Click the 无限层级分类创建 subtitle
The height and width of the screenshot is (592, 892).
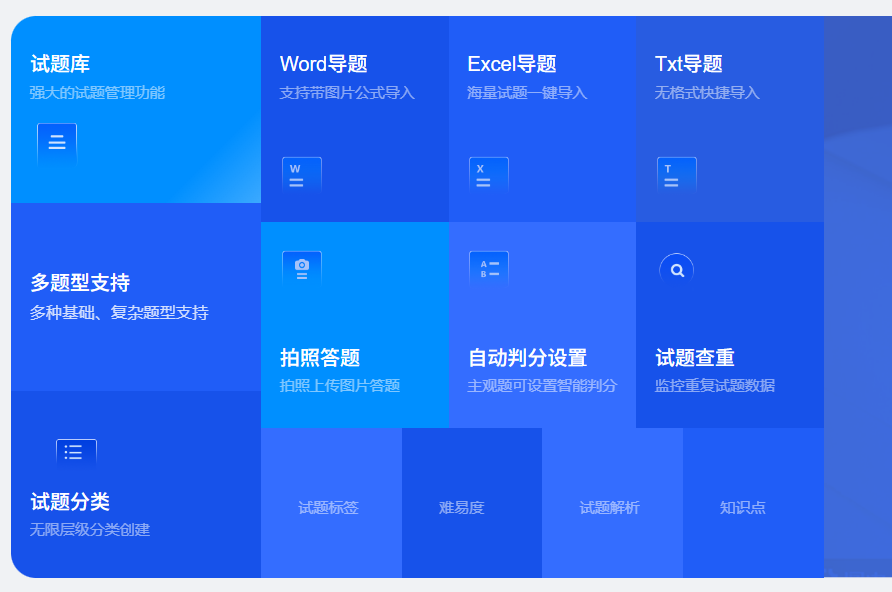coord(89,529)
